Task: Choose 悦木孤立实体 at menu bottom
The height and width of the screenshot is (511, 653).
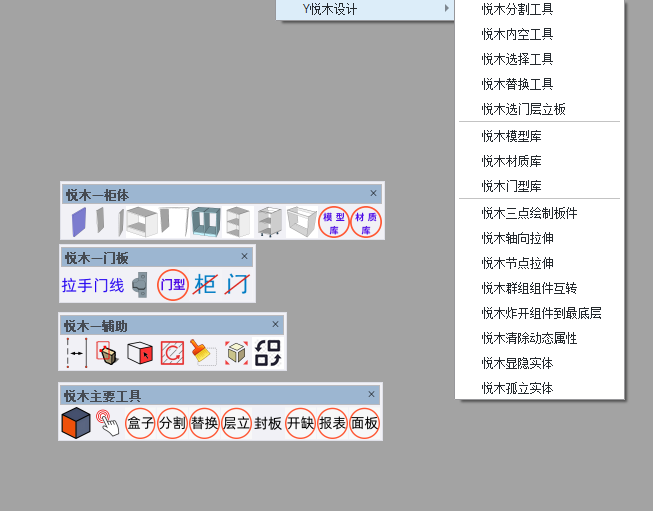Action: coord(517,388)
